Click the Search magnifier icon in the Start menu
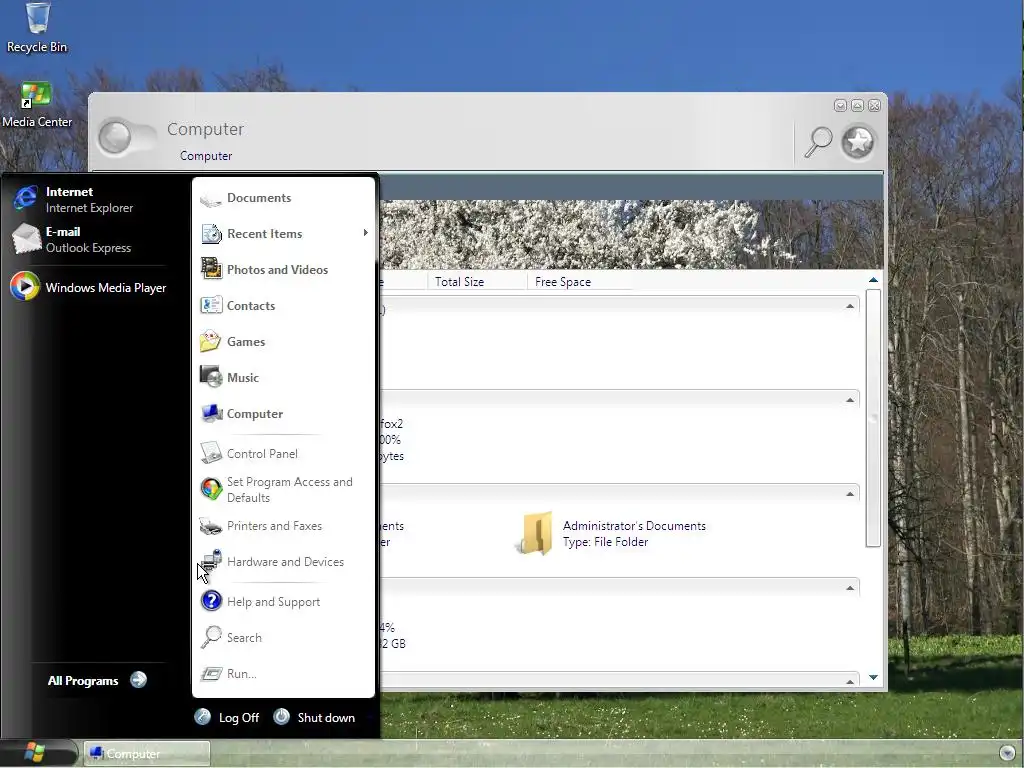Viewport: 1024px width, 768px height. pyautogui.click(x=211, y=637)
